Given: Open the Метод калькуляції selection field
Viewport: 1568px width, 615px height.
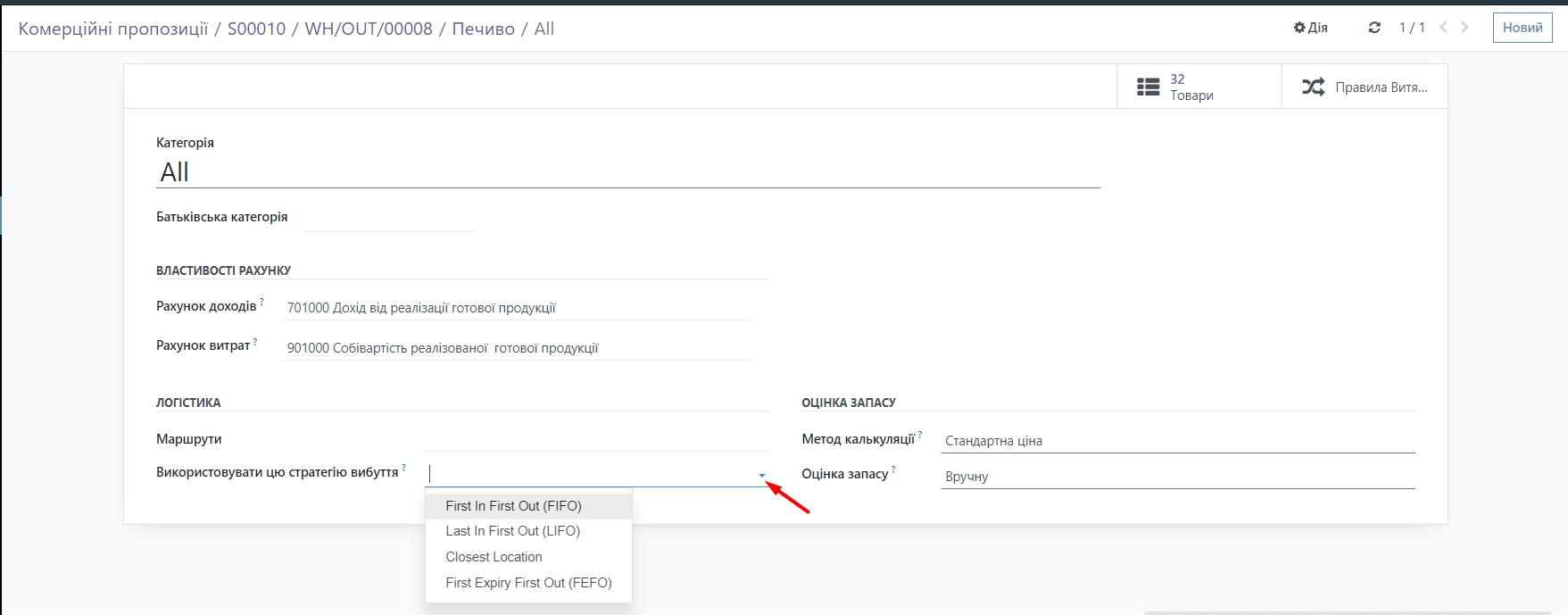Looking at the screenshot, I should [x=1177, y=441].
